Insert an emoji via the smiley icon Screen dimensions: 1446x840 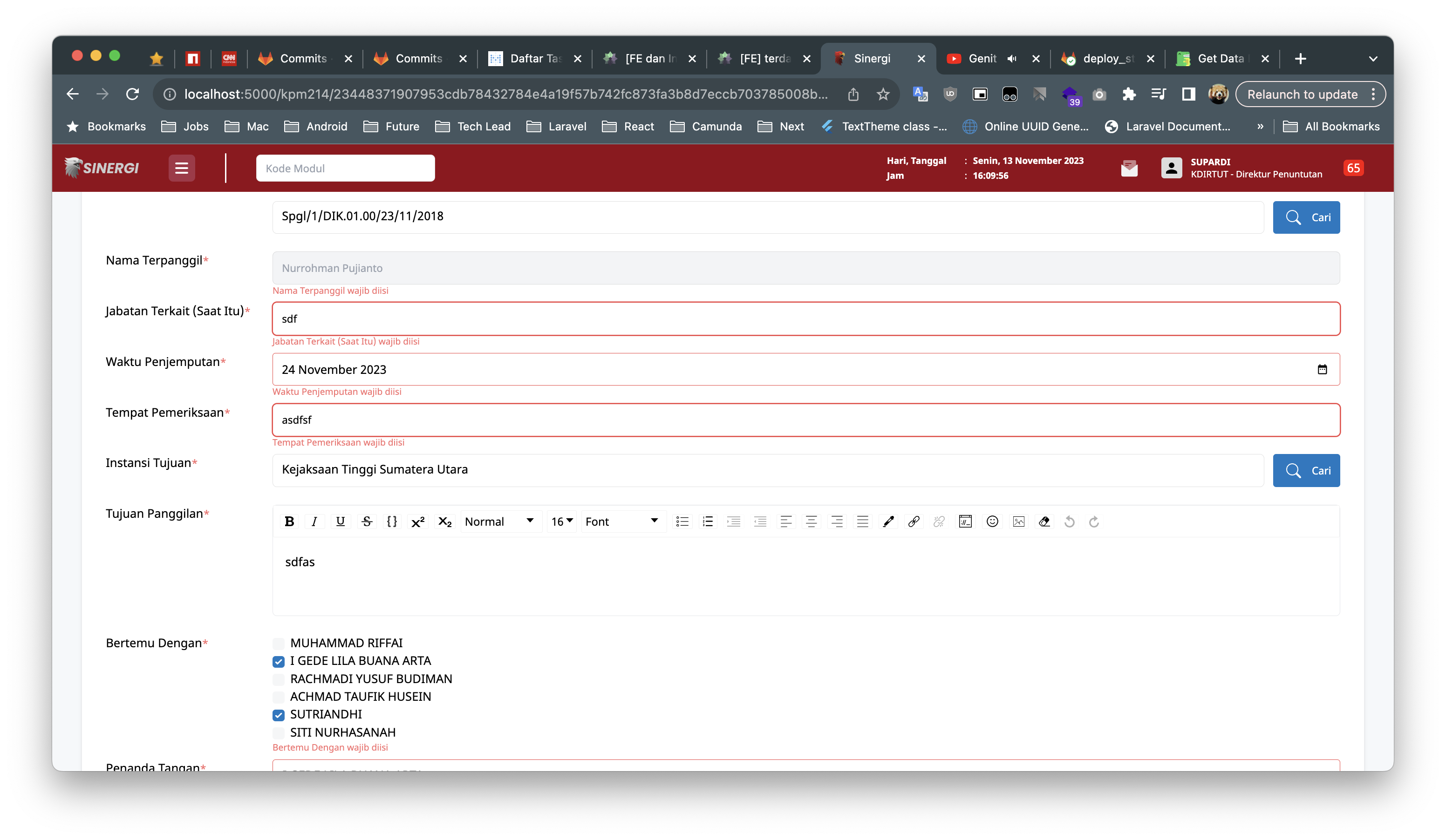(992, 521)
